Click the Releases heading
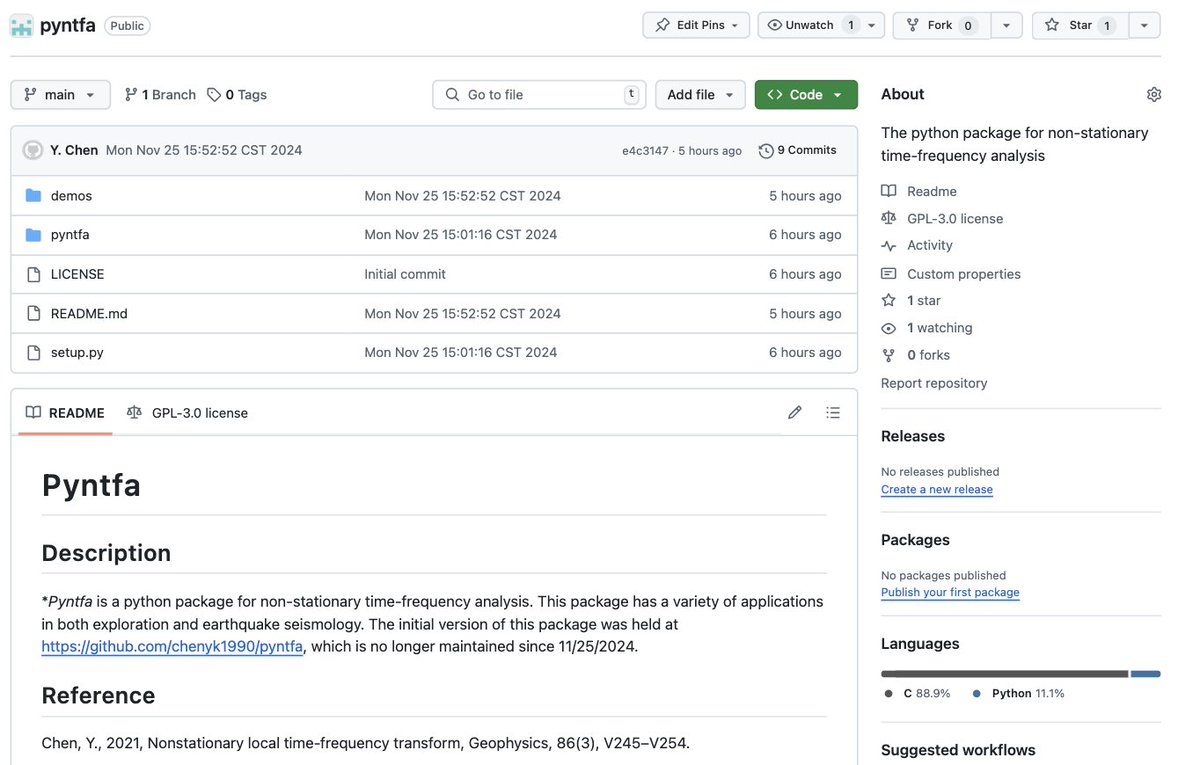The image size is (1200, 765). tap(913, 436)
